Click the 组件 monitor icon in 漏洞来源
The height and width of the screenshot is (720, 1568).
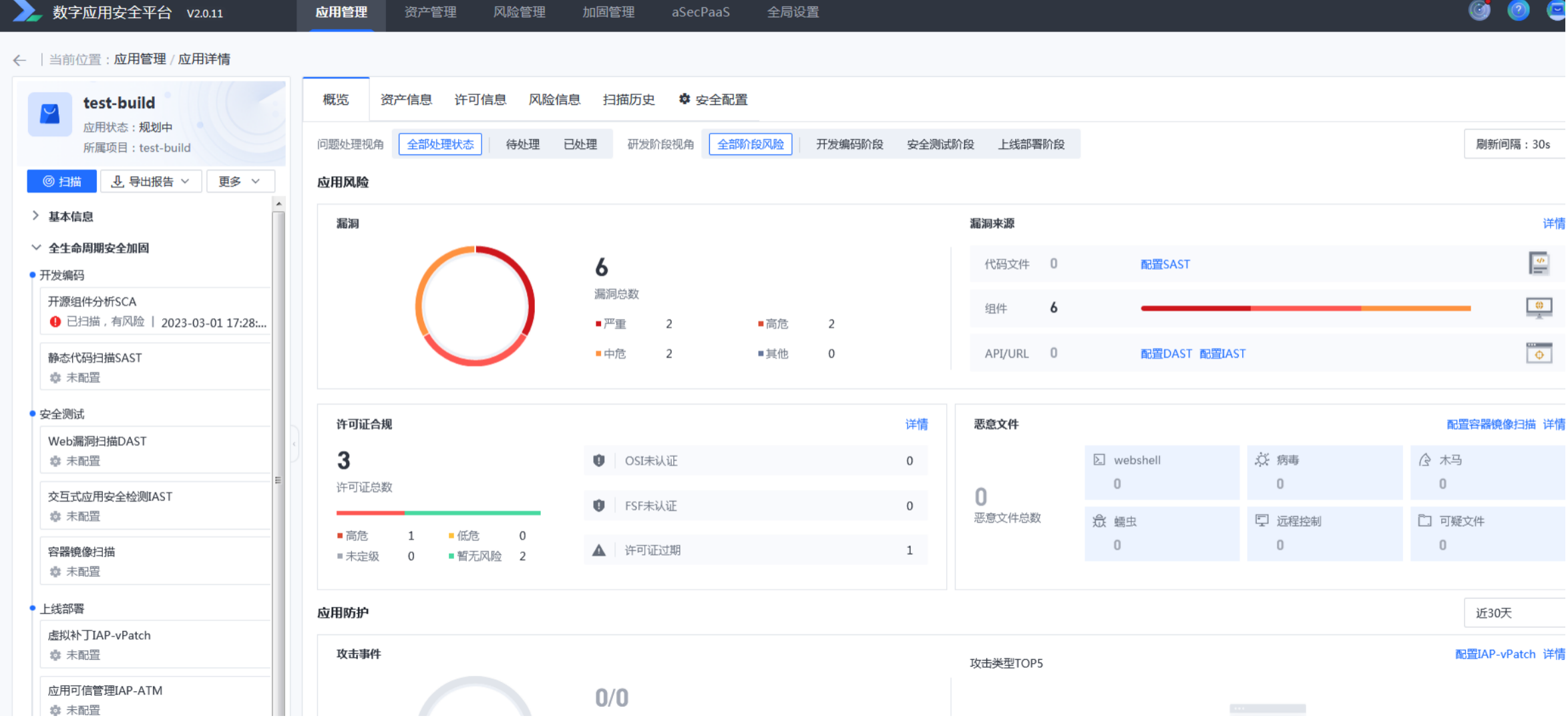[x=1539, y=307]
